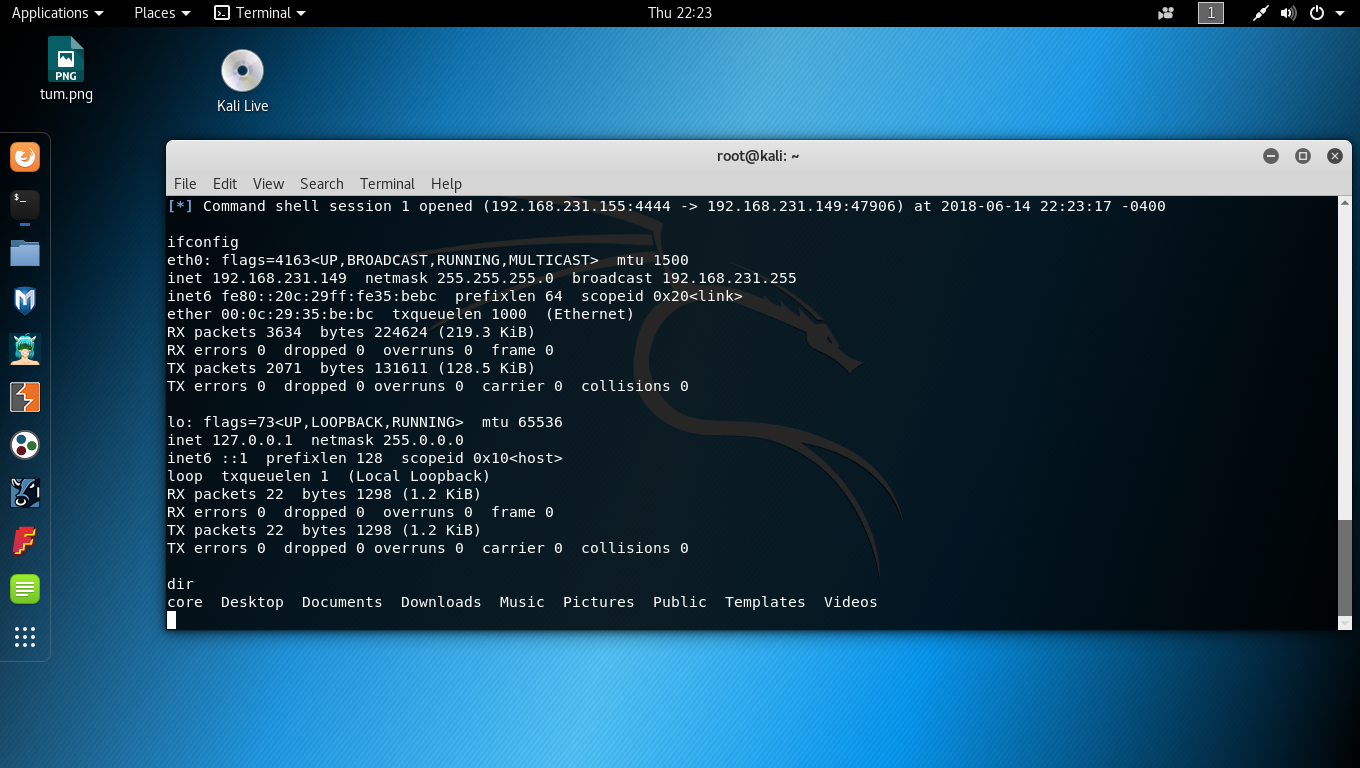This screenshot has width=1360, height=768.
Task: Click the 'eth0: flags=4163' line
Action: [x=428, y=260]
